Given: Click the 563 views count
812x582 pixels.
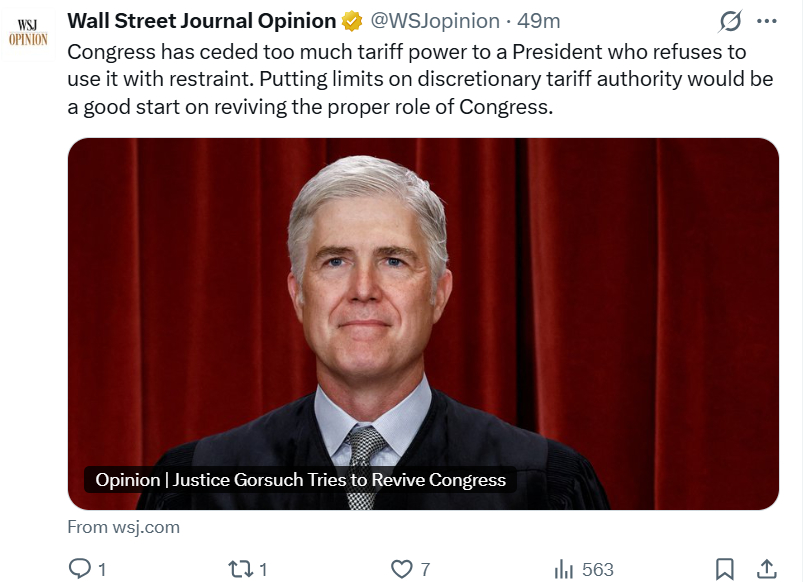Looking at the screenshot, I should click(597, 569).
